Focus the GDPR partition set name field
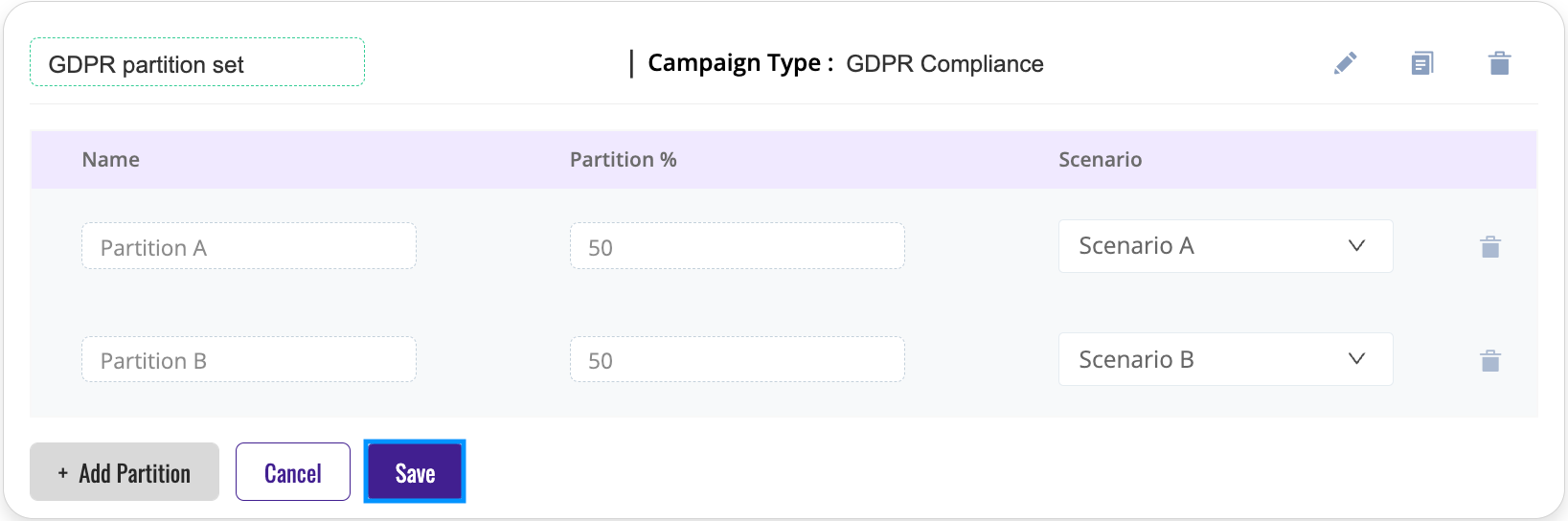 197,62
